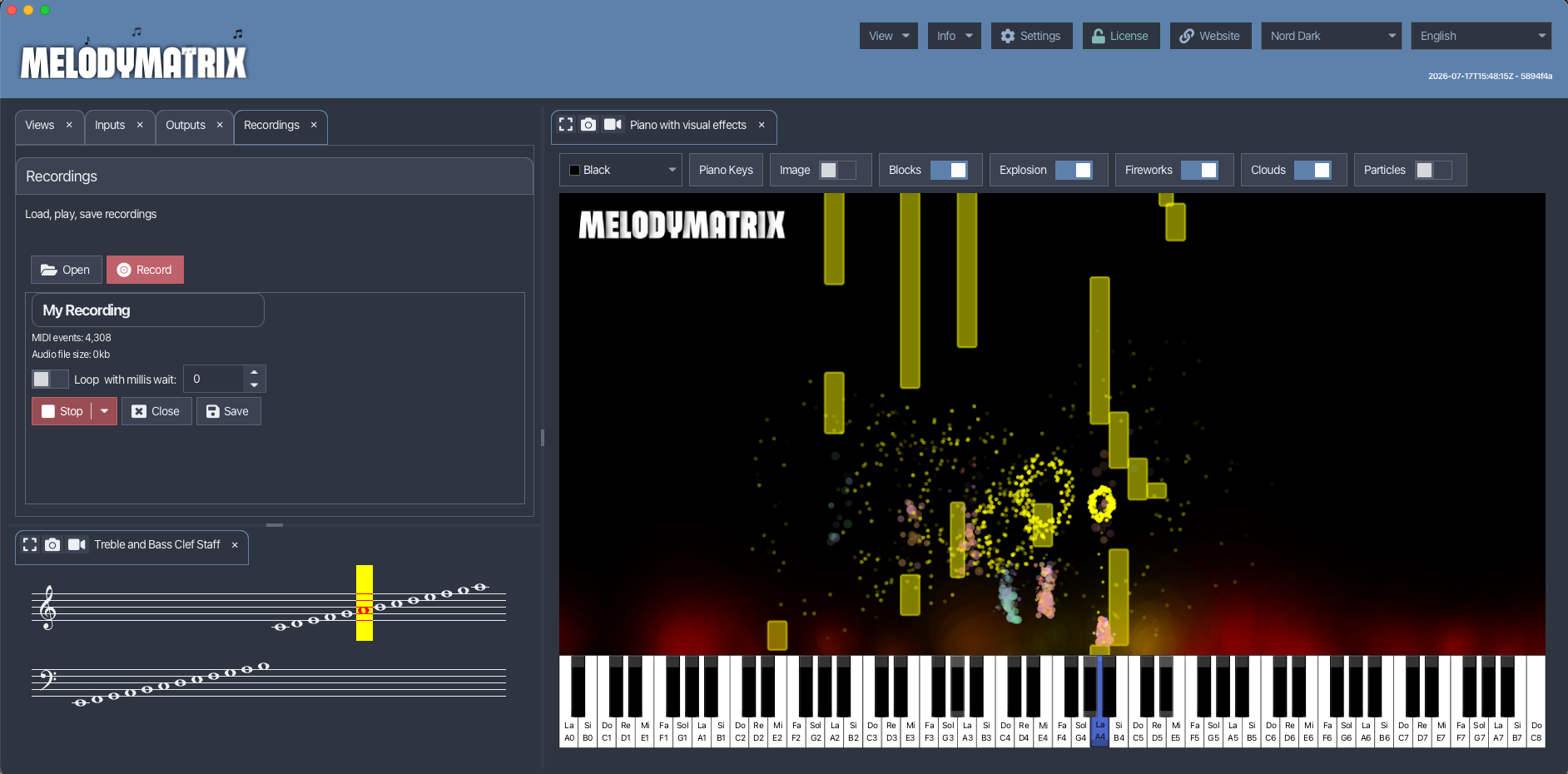Viewport: 1568px width, 774px height.
Task: Close Piano with visual effects tab
Action: pos(762,125)
